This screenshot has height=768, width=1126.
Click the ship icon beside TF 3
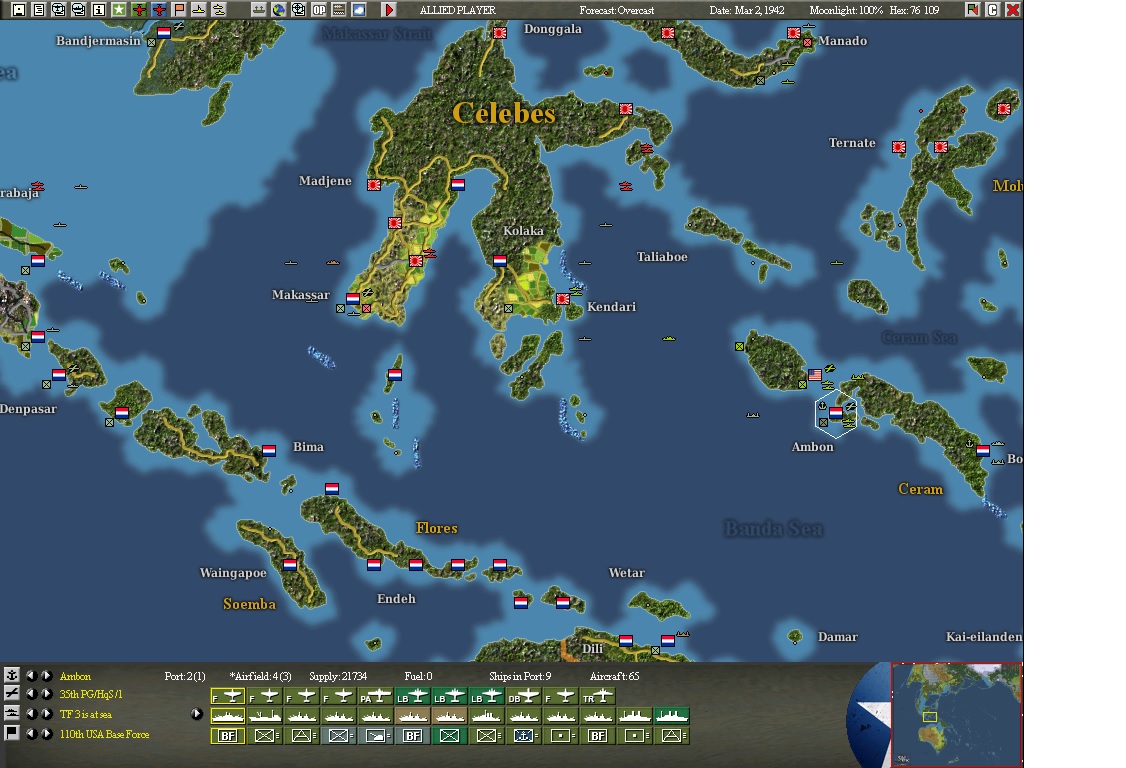tap(11, 713)
